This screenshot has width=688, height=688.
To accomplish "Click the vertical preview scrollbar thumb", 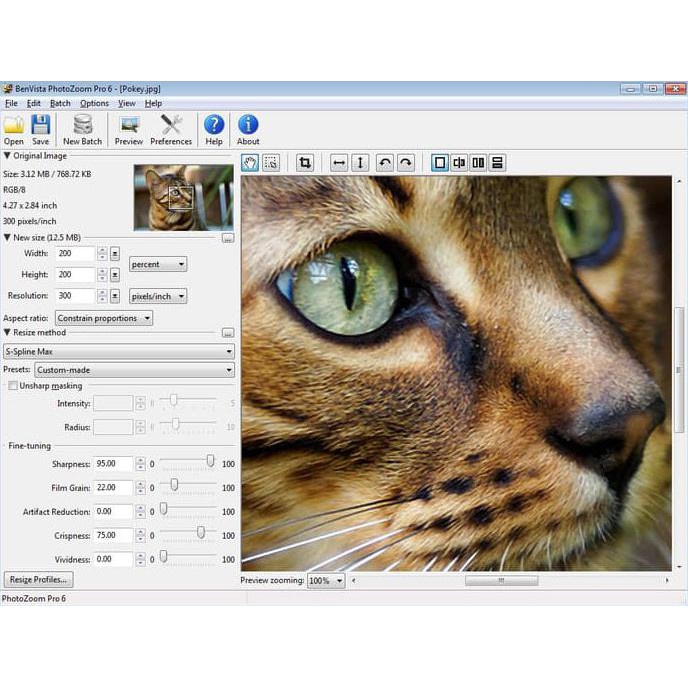I will pyautogui.click(x=679, y=369).
